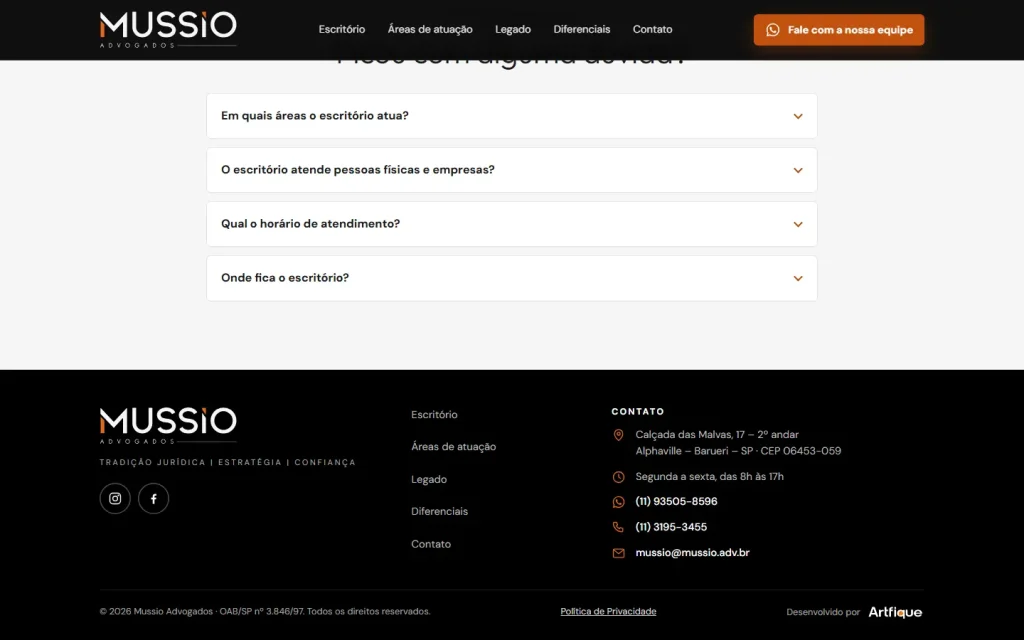This screenshot has height=640, width=1024.
Task: Expand chevron for 'pessoas físicas e empresas' question
Action: tap(798, 170)
